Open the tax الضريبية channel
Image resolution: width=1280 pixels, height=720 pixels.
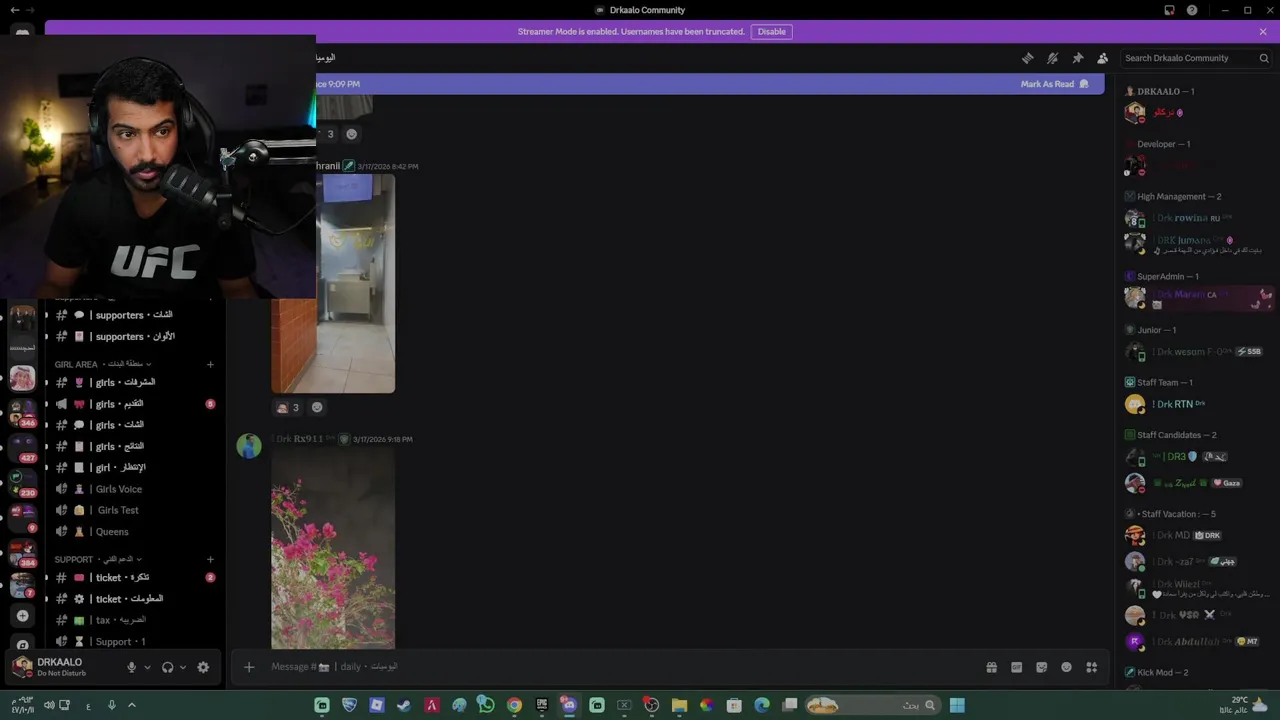coord(133,620)
